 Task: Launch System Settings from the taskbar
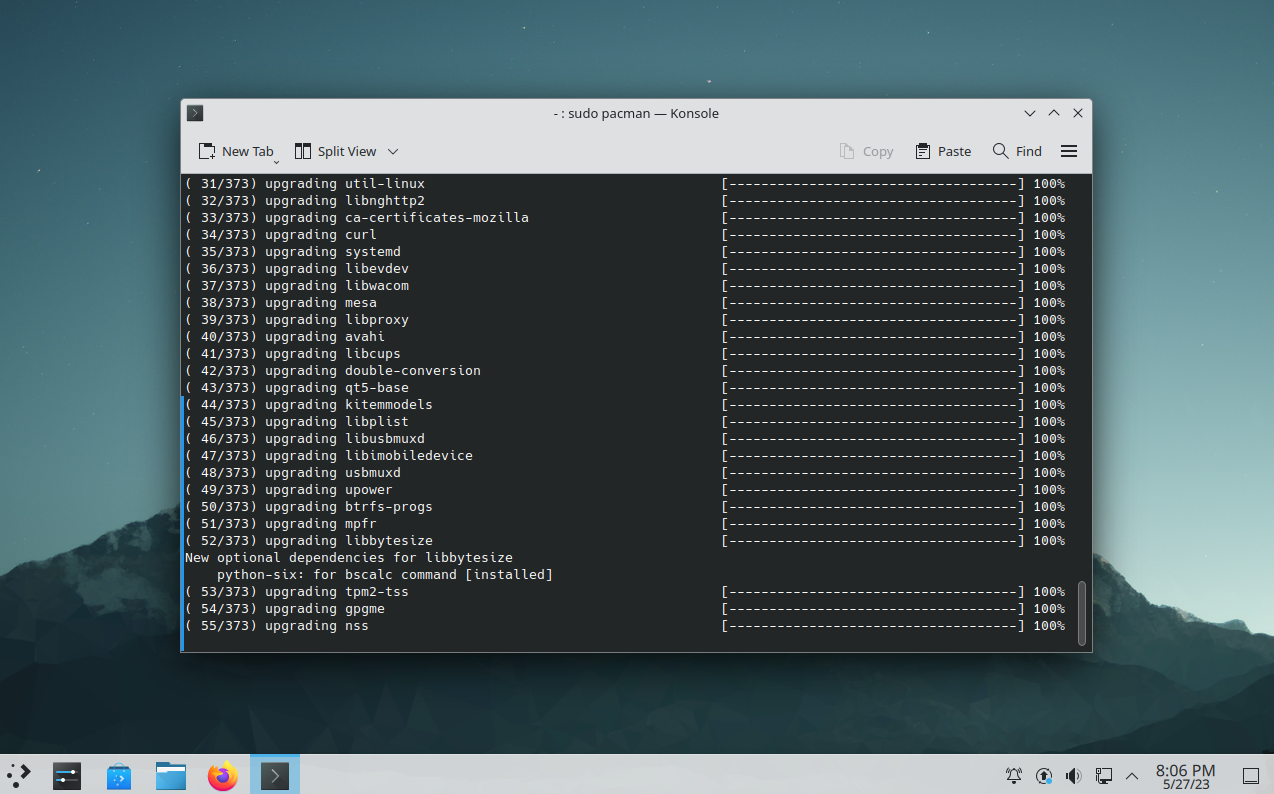click(x=67, y=775)
